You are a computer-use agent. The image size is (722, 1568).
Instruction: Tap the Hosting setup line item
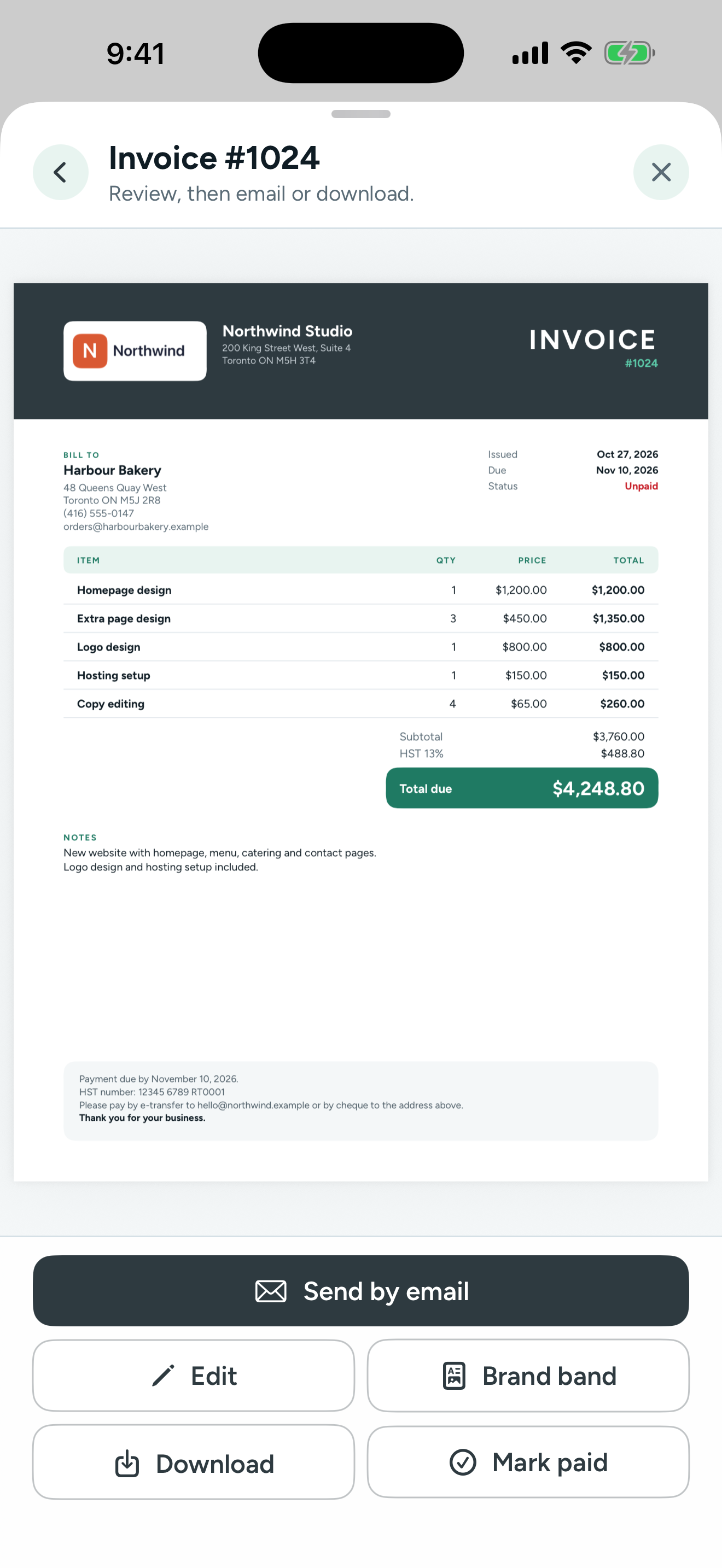pos(360,675)
